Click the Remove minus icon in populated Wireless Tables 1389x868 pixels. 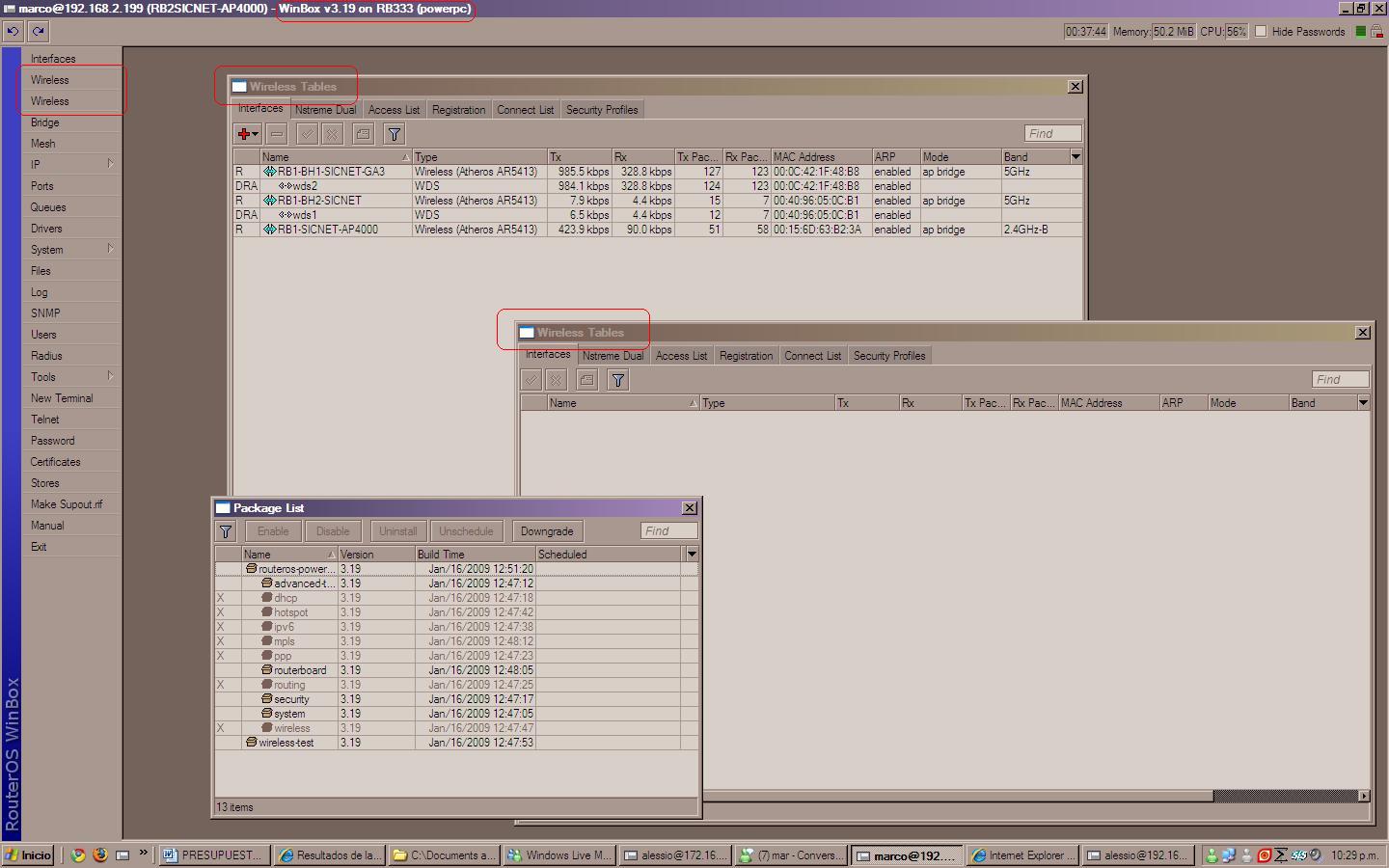(277, 134)
